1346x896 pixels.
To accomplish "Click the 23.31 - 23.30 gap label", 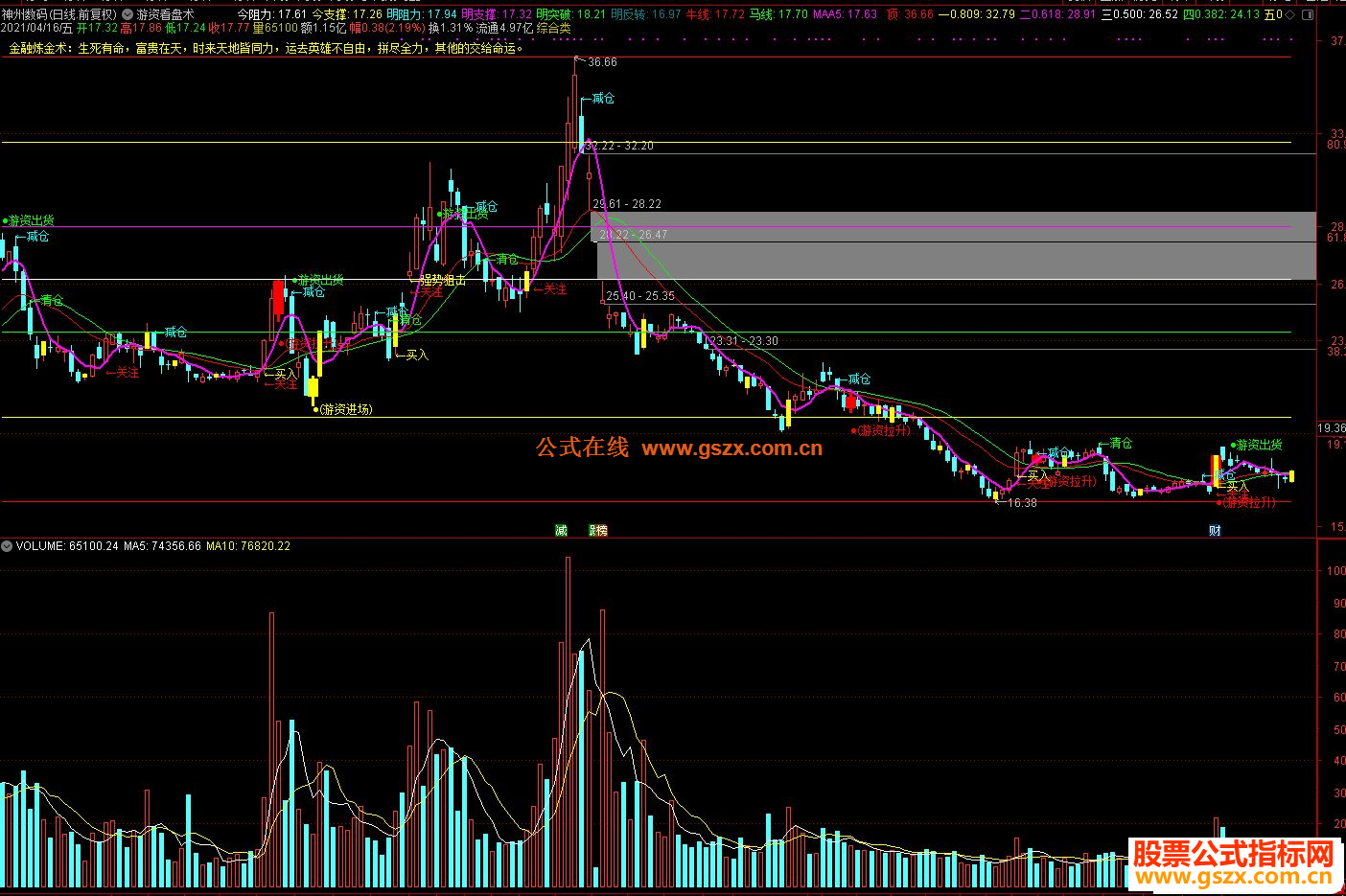I will click(744, 341).
